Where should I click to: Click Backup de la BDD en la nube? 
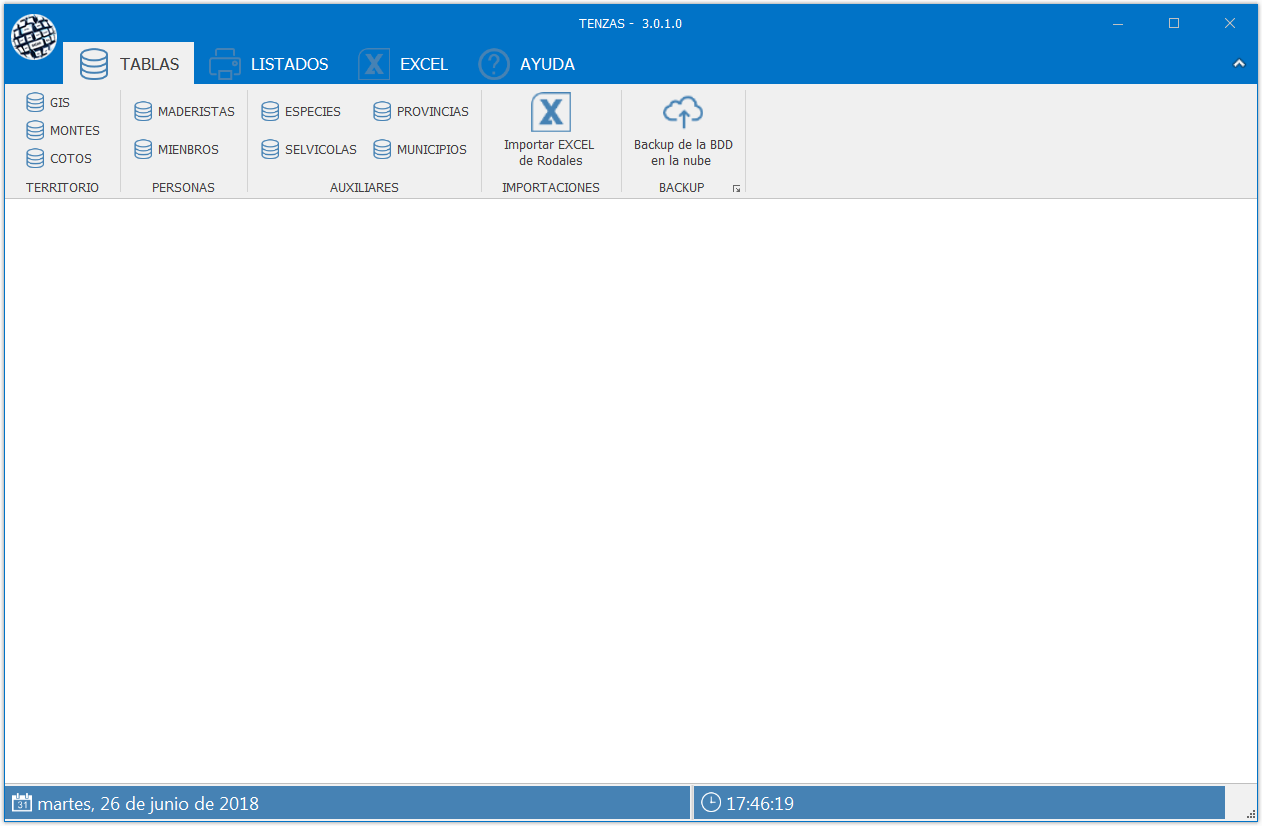coord(683,130)
